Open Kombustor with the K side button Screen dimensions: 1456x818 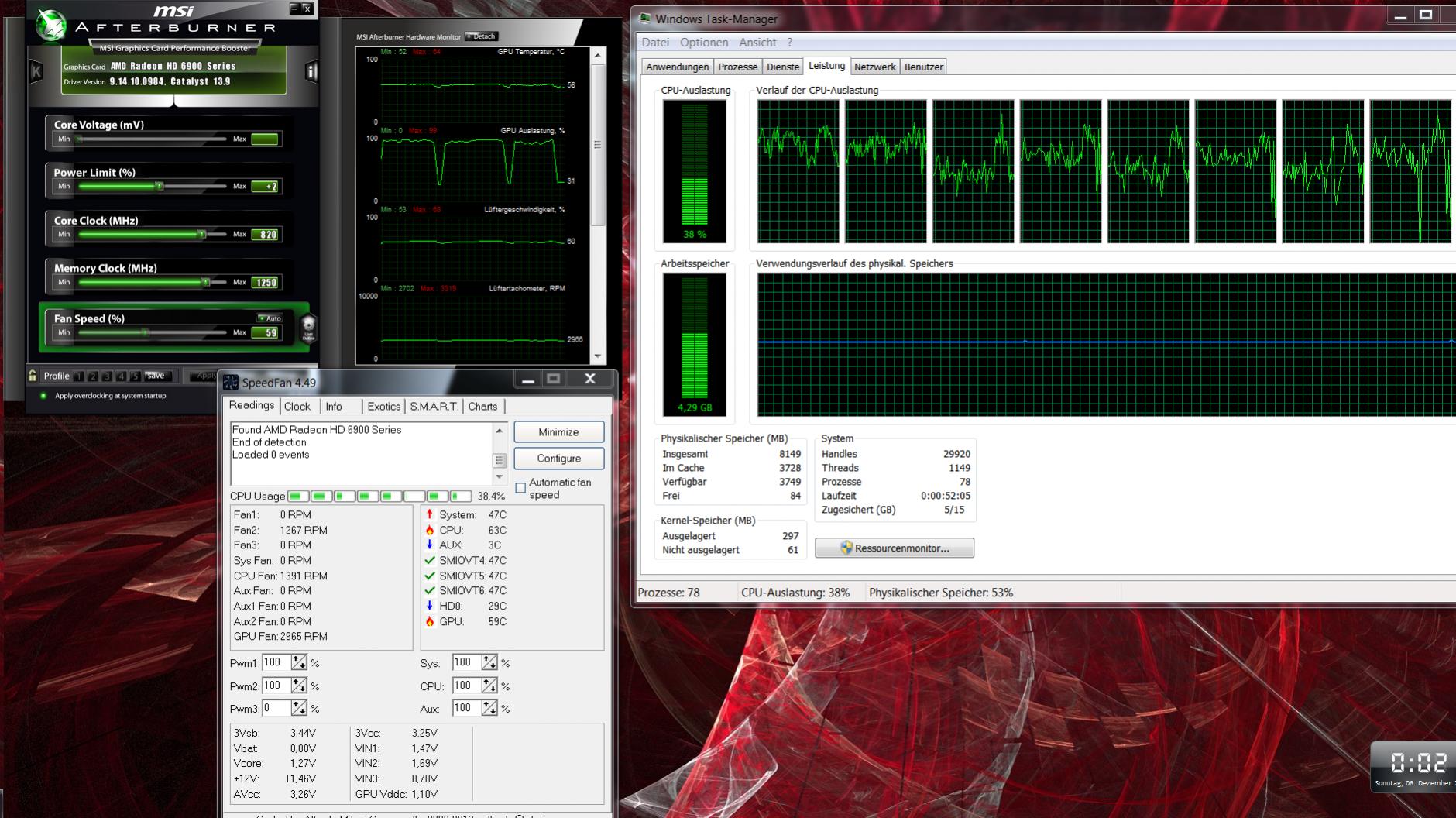click(36, 72)
